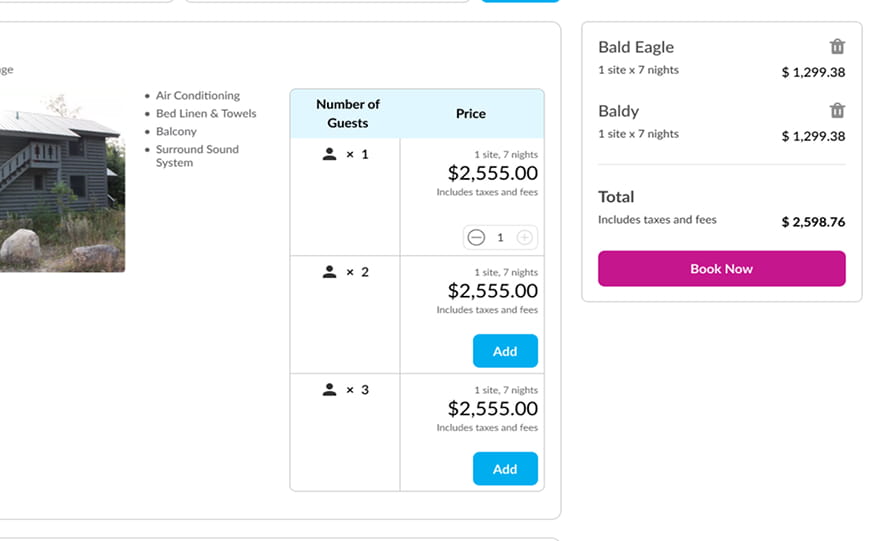This screenshot has height=541, width=891.
Task: Select the Bald Eagle cart item title
Action: (636, 47)
